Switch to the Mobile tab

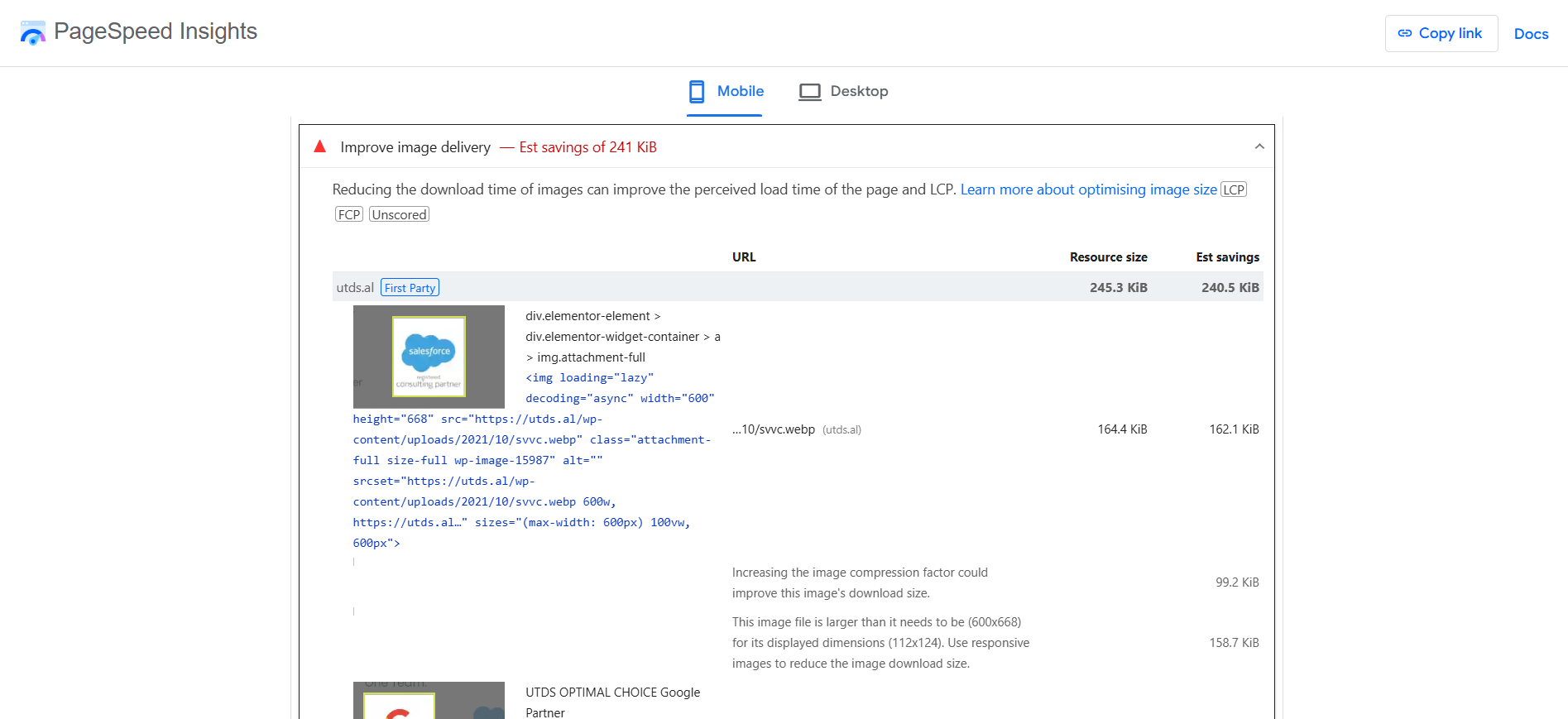(725, 92)
